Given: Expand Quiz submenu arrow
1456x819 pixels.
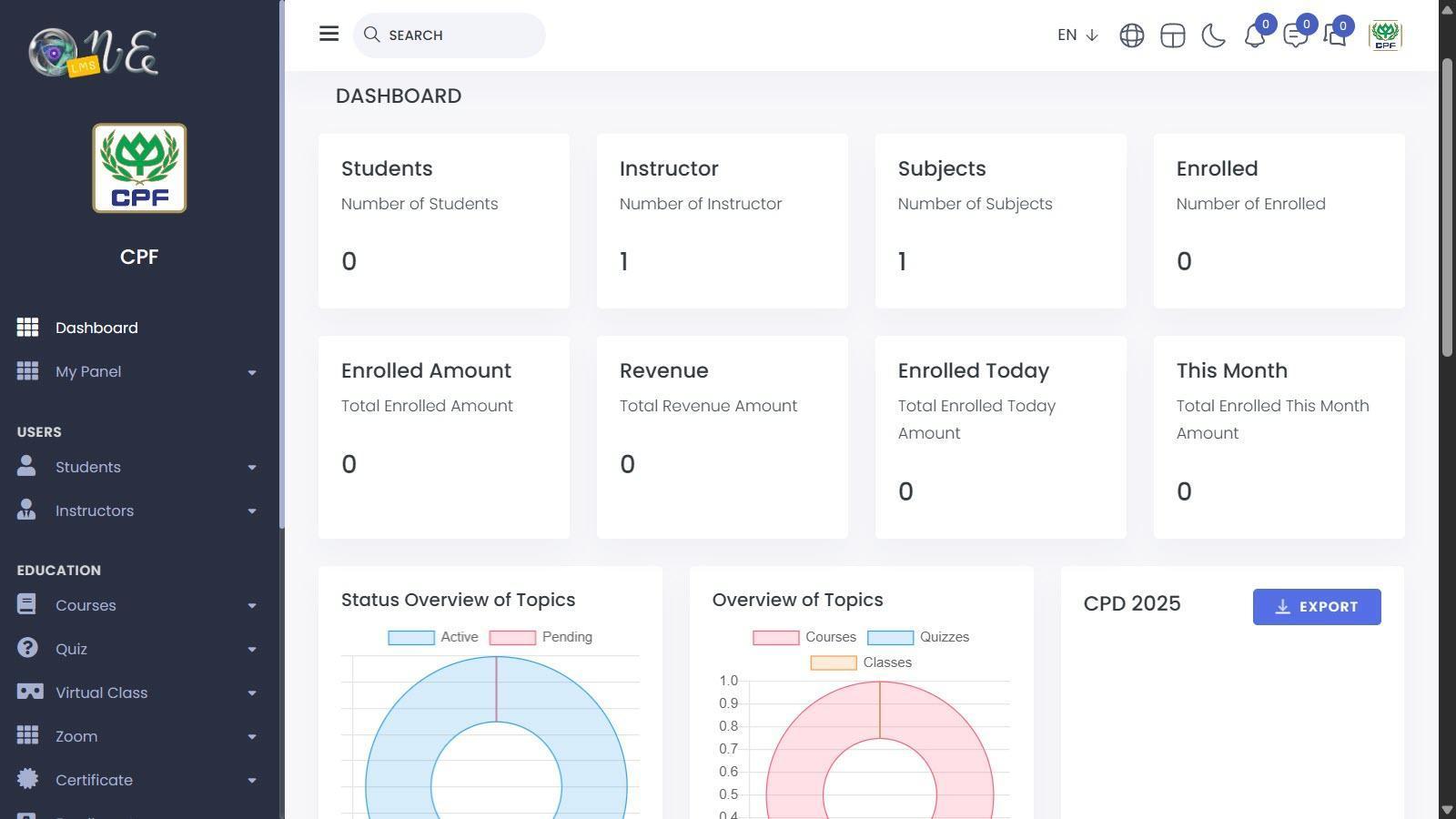Looking at the screenshot, I should 252,650.
